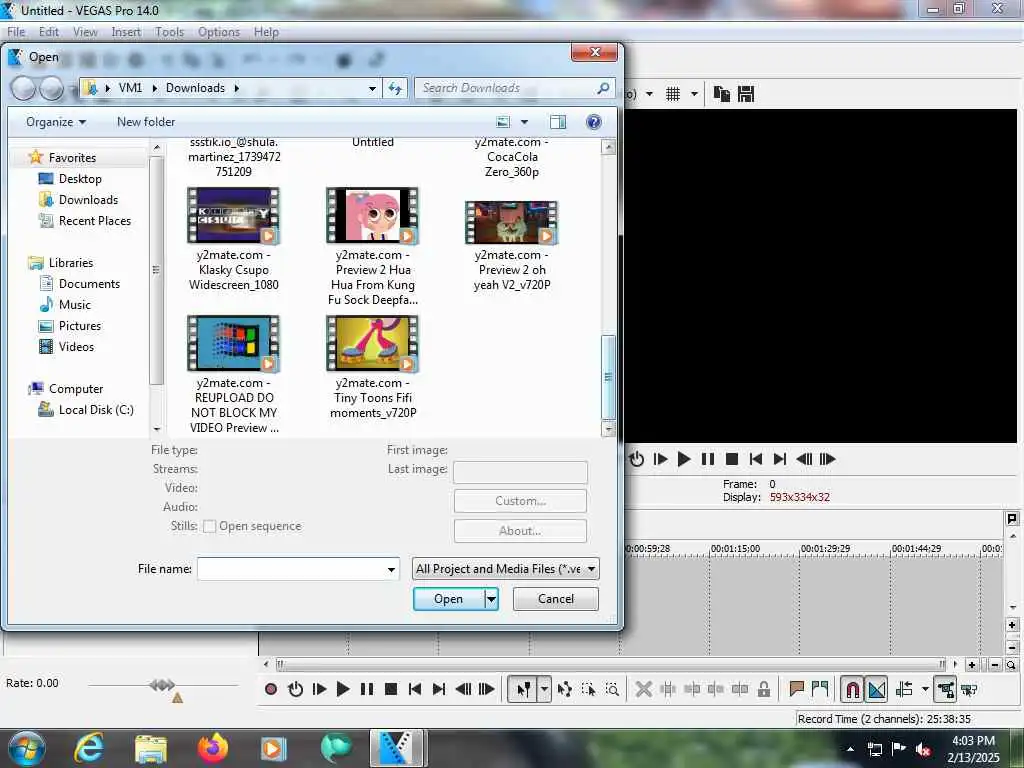Toggle Lock Envelopes to Events icon
1024x768 pixels.
point(945,689)
